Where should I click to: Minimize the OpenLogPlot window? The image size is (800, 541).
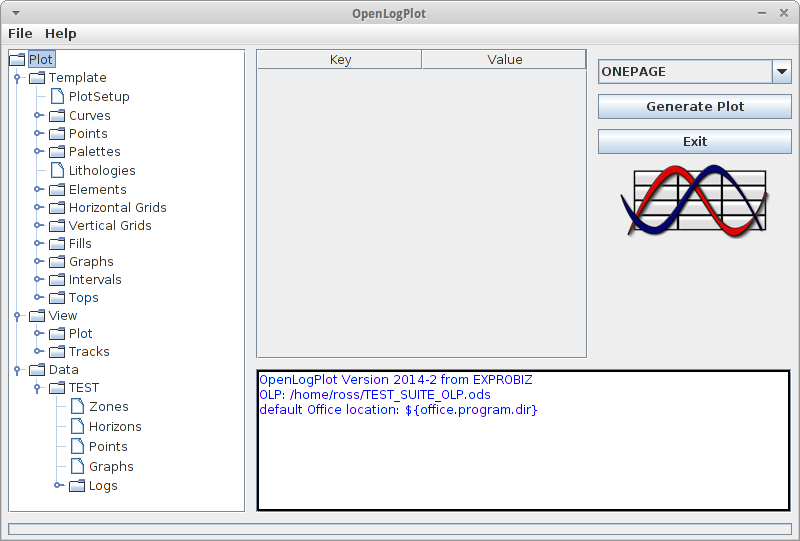pos(762,13)
